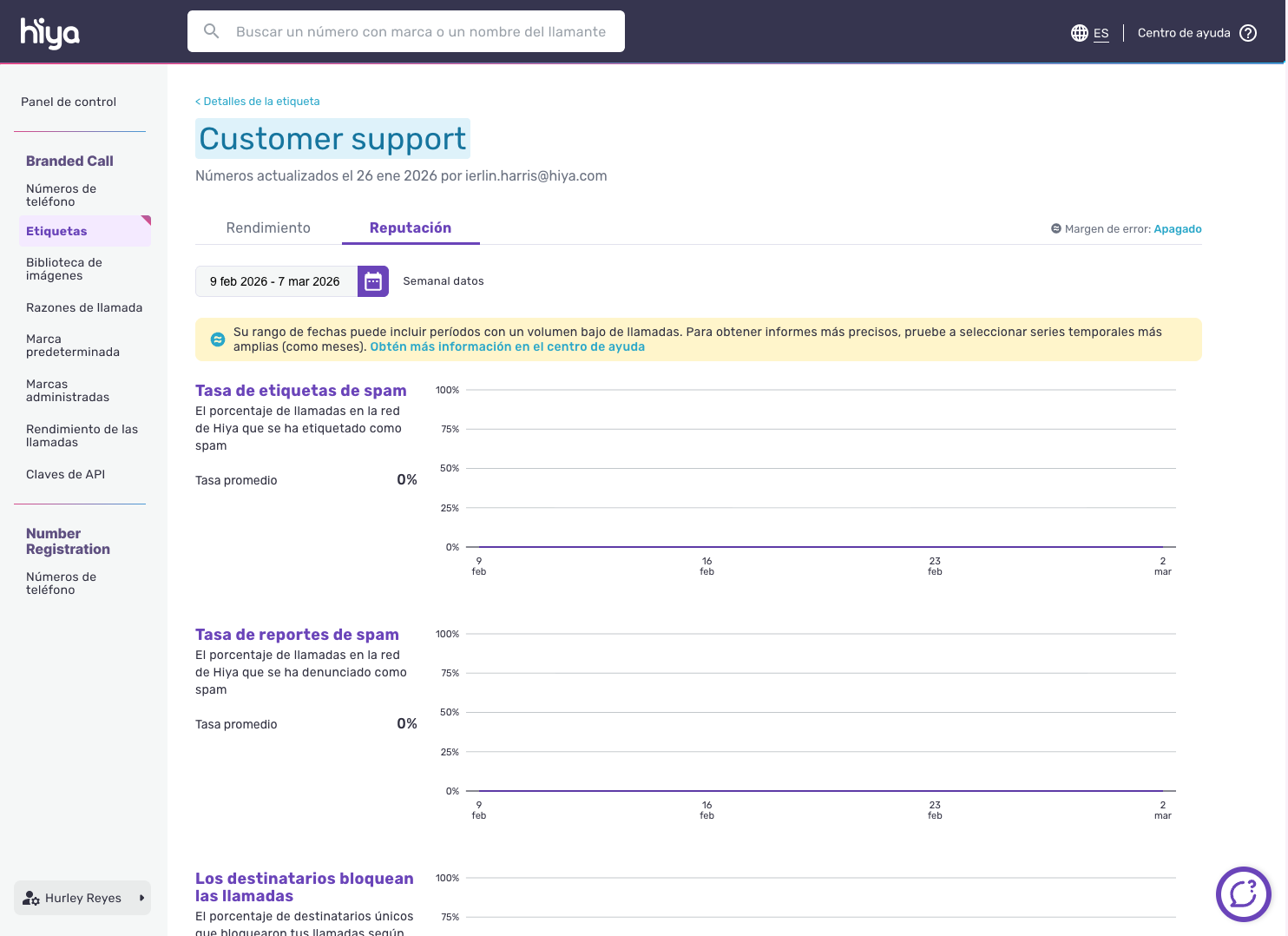Open Claves de API page

[65, 474]
